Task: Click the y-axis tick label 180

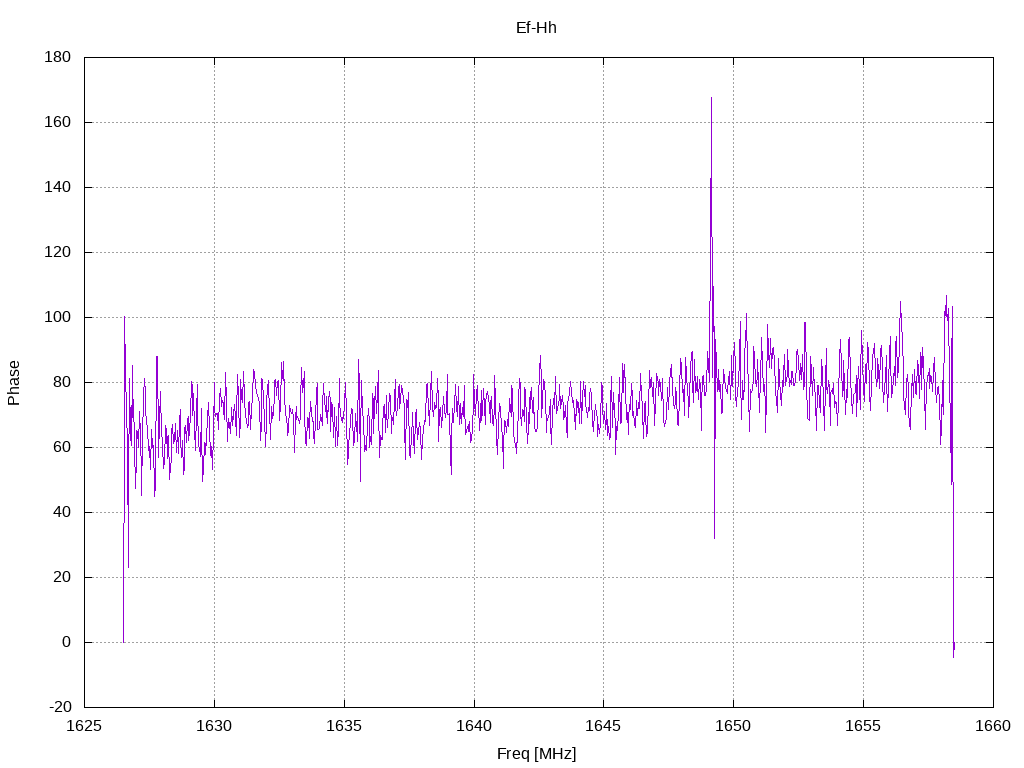Action: tap(57, 57)
